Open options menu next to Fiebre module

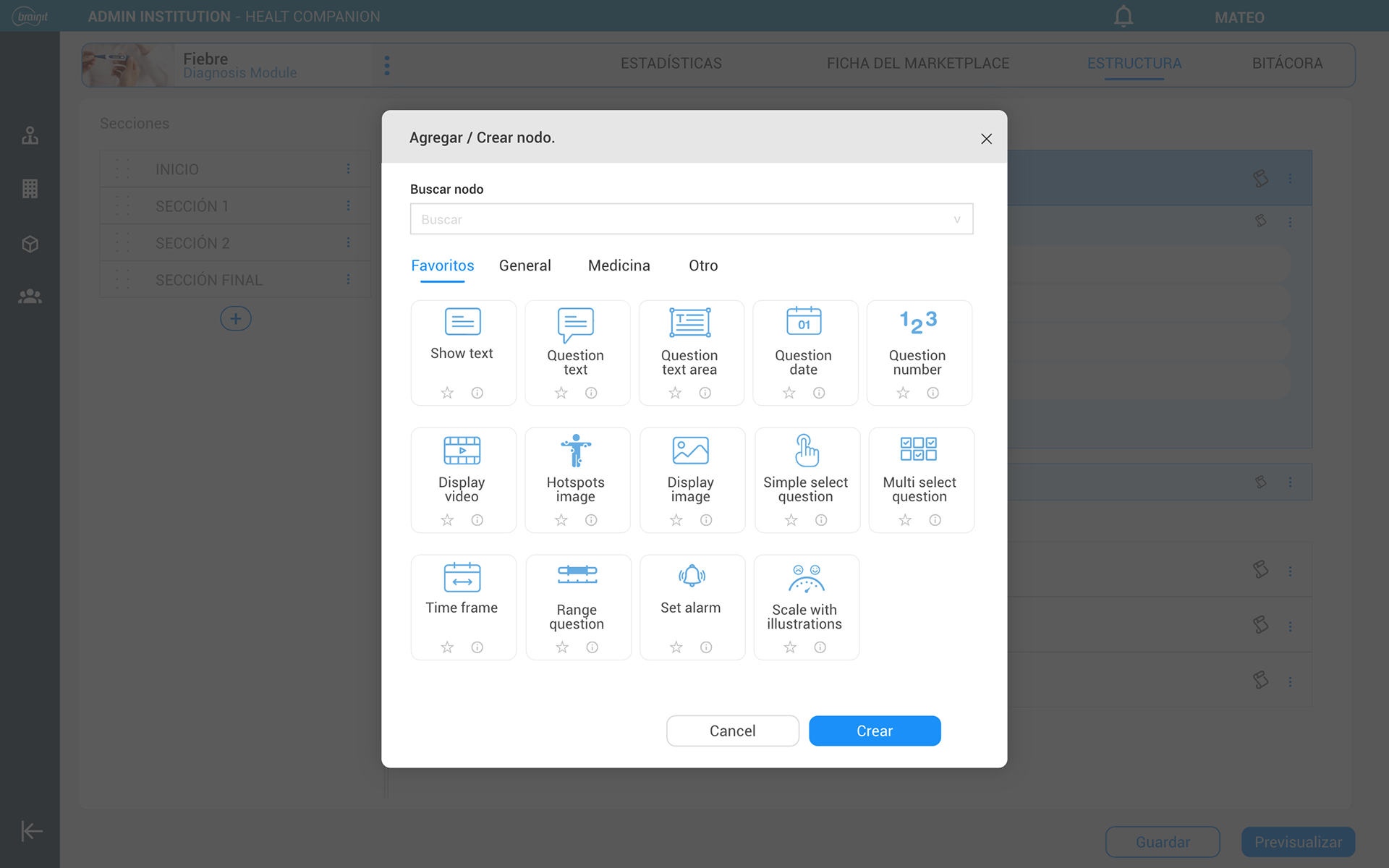pos(387,66)
